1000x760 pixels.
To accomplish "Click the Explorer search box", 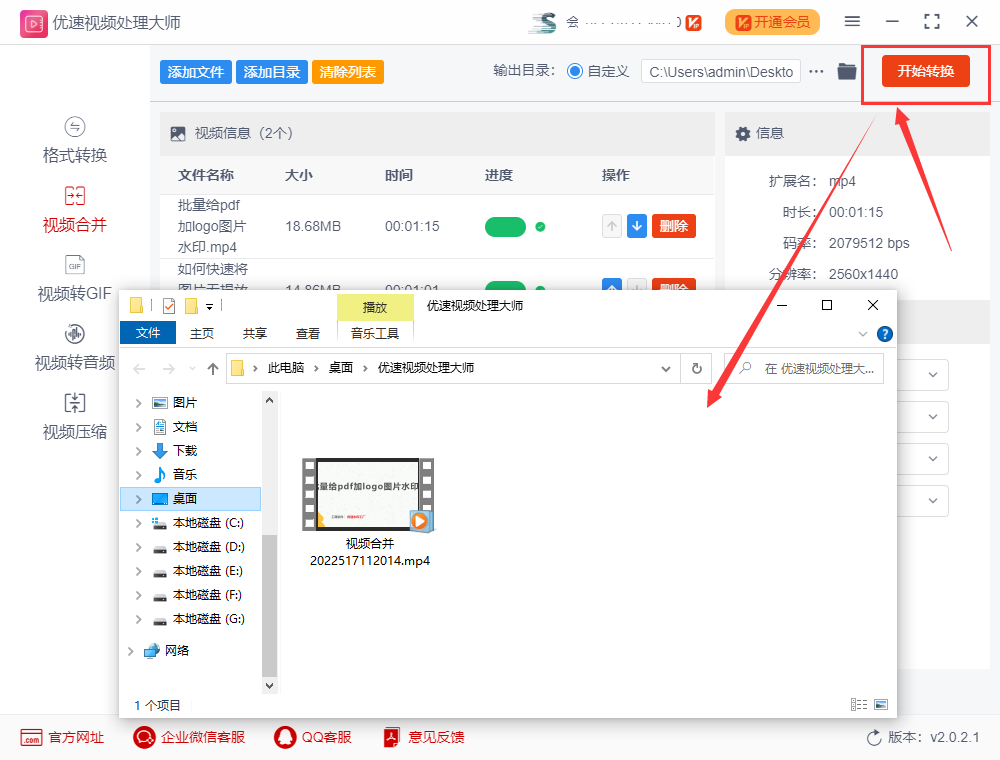I will [804, 369].
